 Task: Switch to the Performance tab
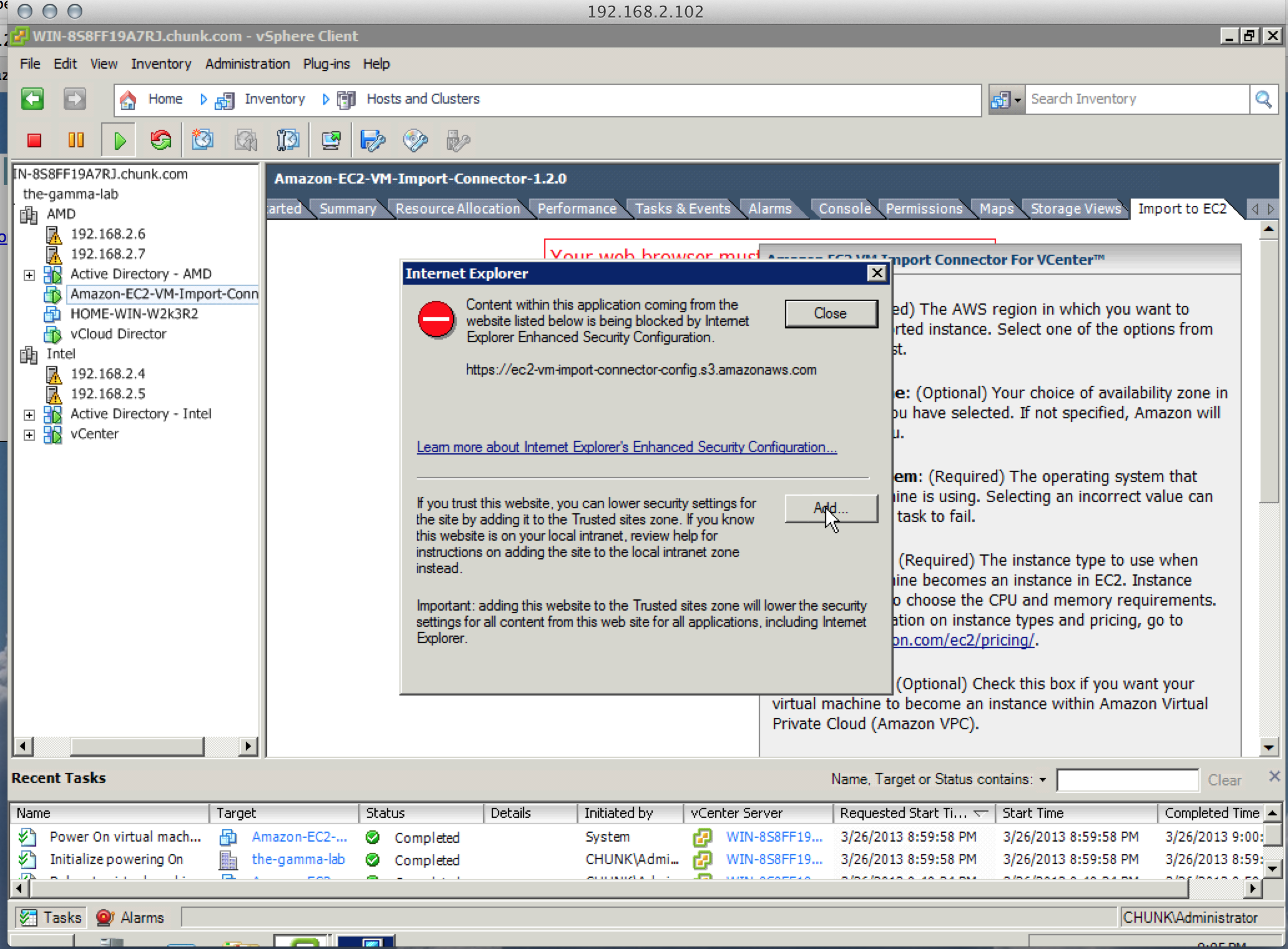point(577,209)
